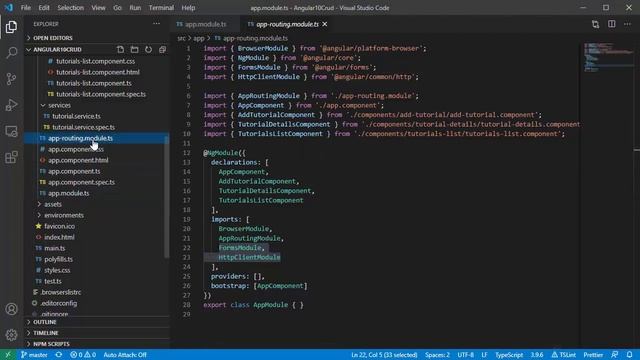Click the master branch indicator

[34, 355]
